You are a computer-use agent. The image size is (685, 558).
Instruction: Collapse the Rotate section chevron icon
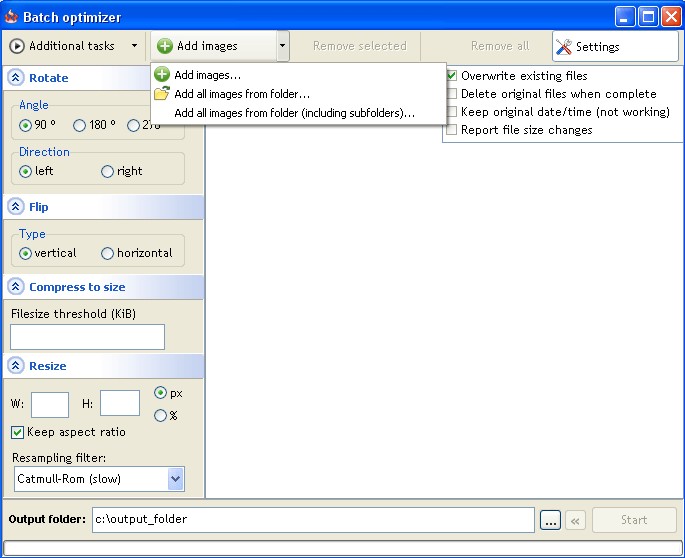pos(16,78)
